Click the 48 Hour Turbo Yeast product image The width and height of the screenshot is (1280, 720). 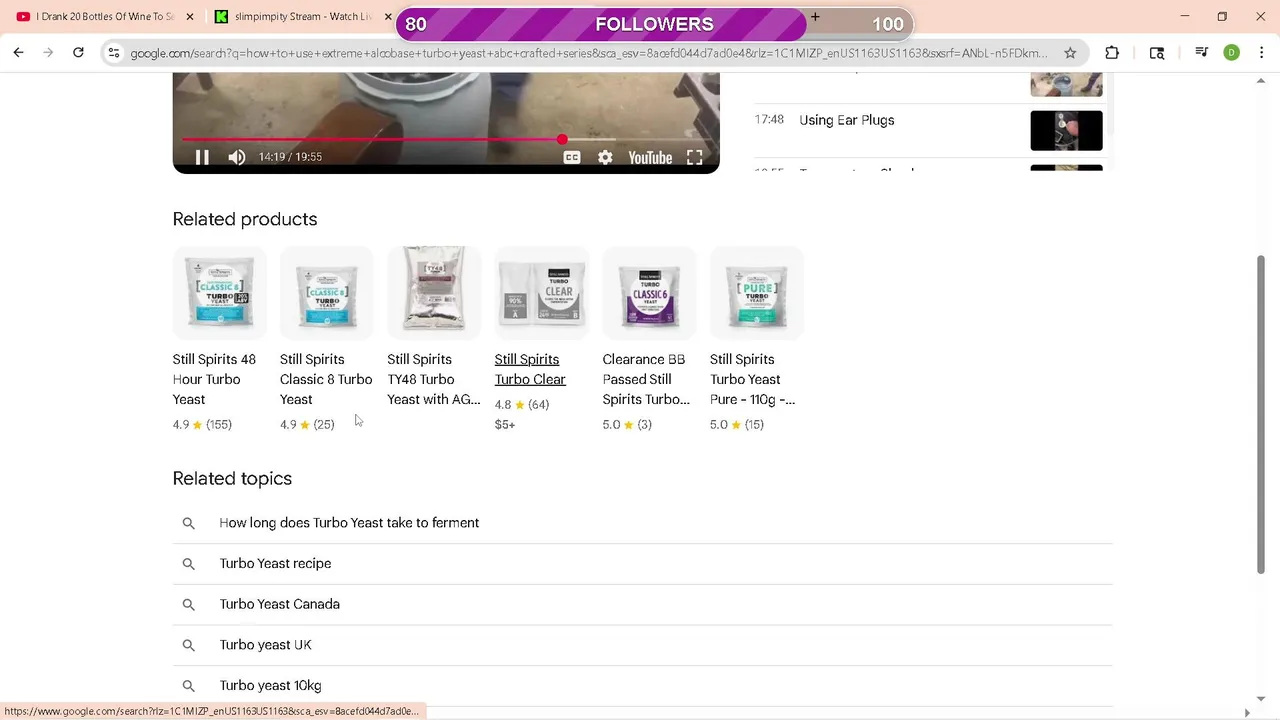click(x=219, y=292)
